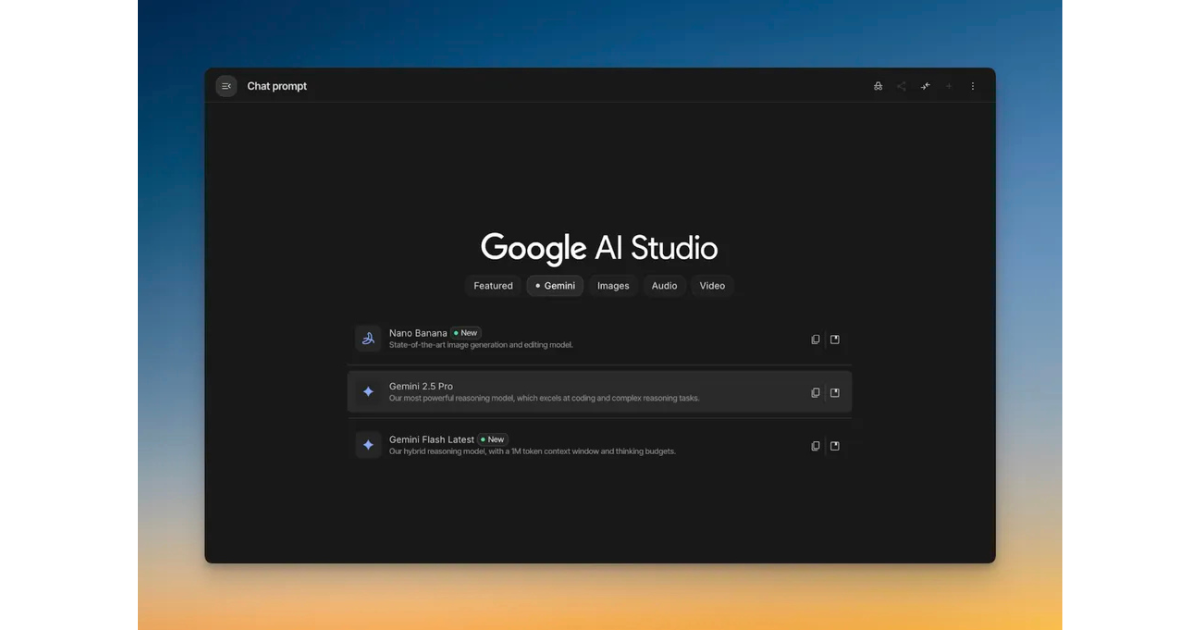Click the New badge on Gemini Flash Latest

[x=494, y=439]
